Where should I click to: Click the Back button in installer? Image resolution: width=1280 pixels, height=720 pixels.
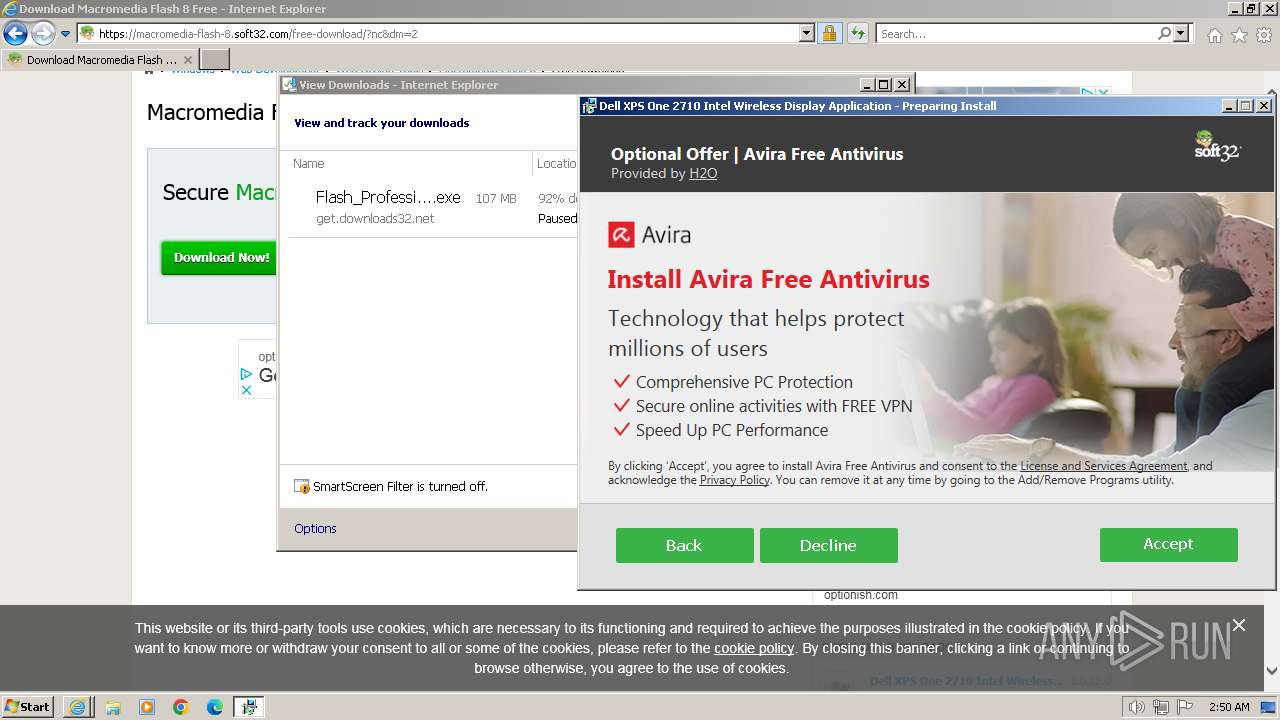pos(684,545)
